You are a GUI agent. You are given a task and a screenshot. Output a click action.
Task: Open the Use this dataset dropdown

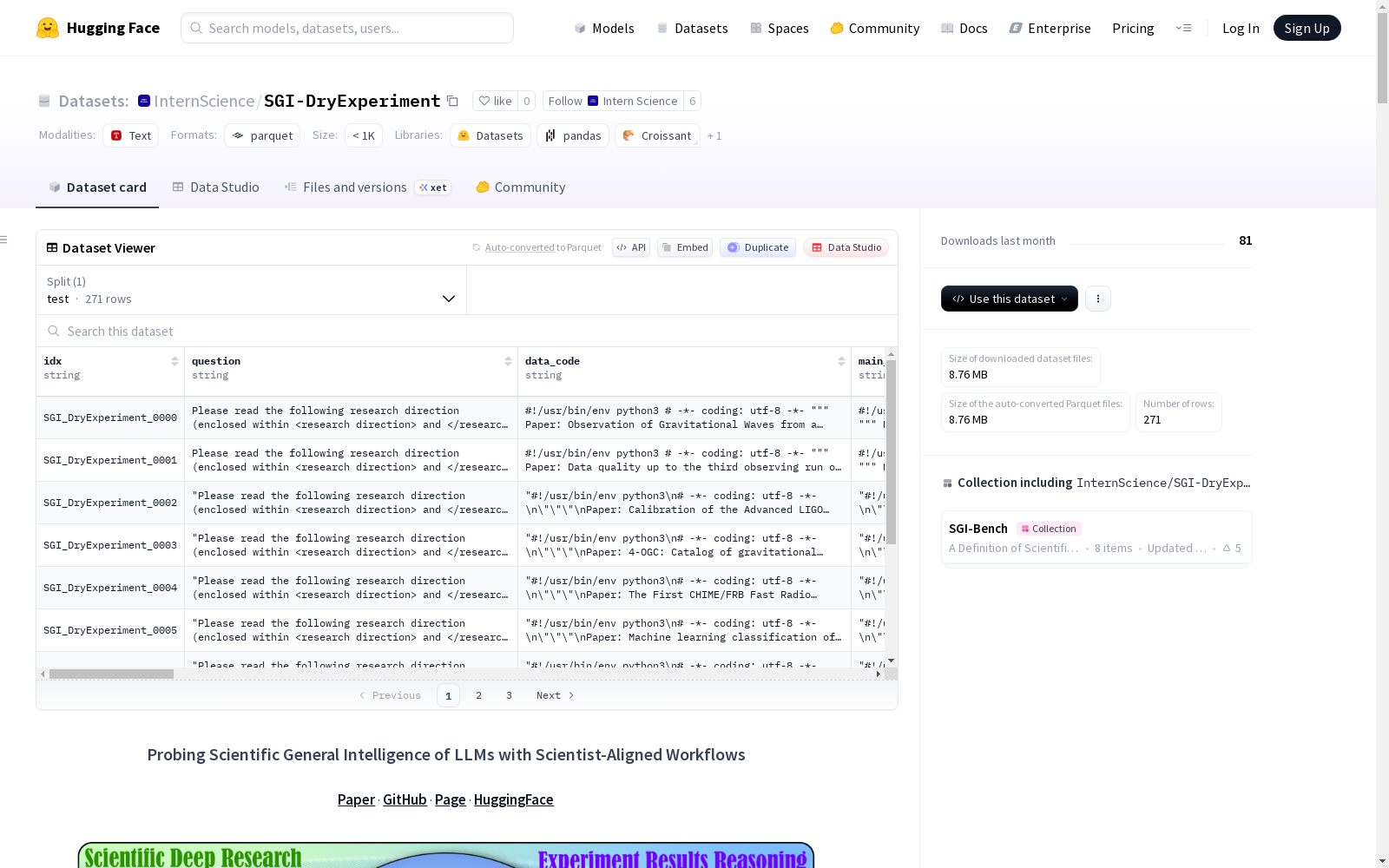coord(1010,299)
